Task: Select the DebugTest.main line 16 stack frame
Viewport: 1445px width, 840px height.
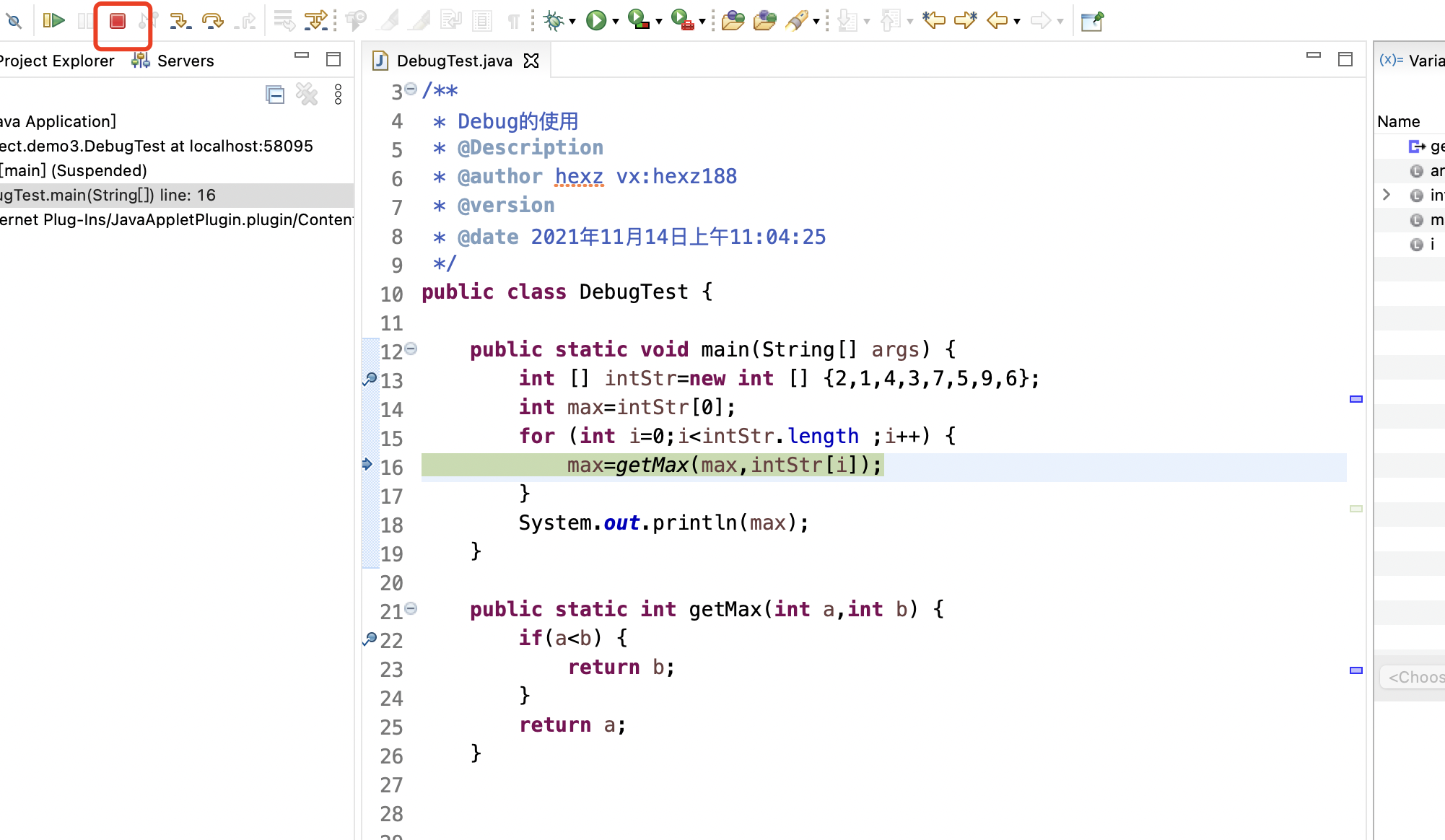Action: (x=108, y=195)
